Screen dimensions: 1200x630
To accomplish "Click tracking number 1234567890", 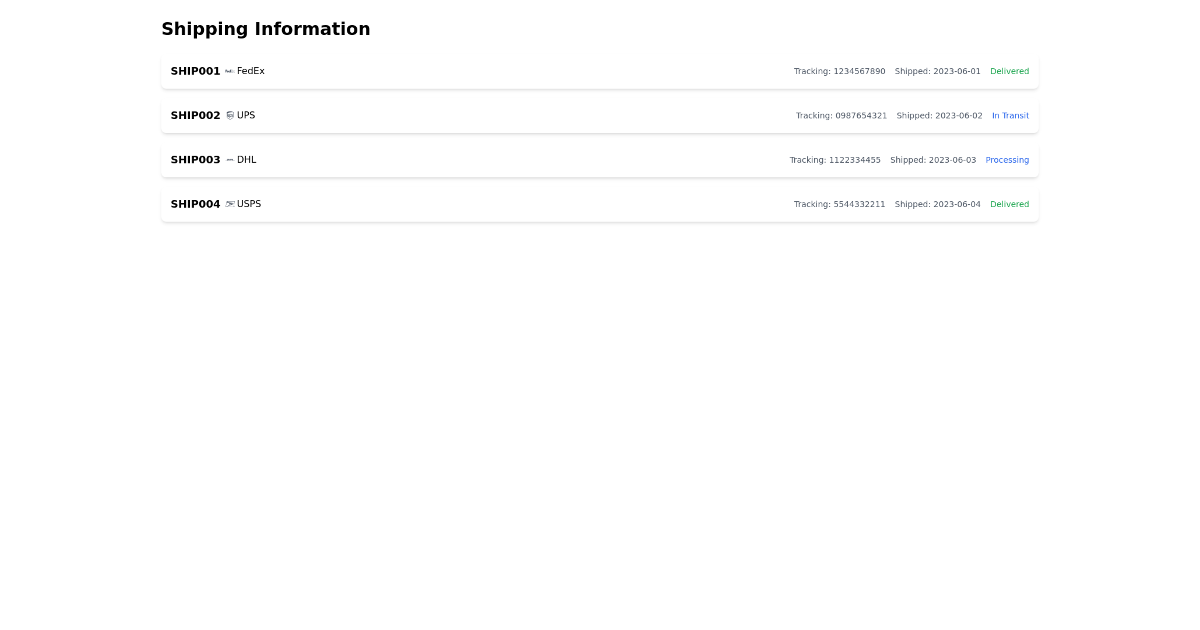I will (x=839, y=71).
